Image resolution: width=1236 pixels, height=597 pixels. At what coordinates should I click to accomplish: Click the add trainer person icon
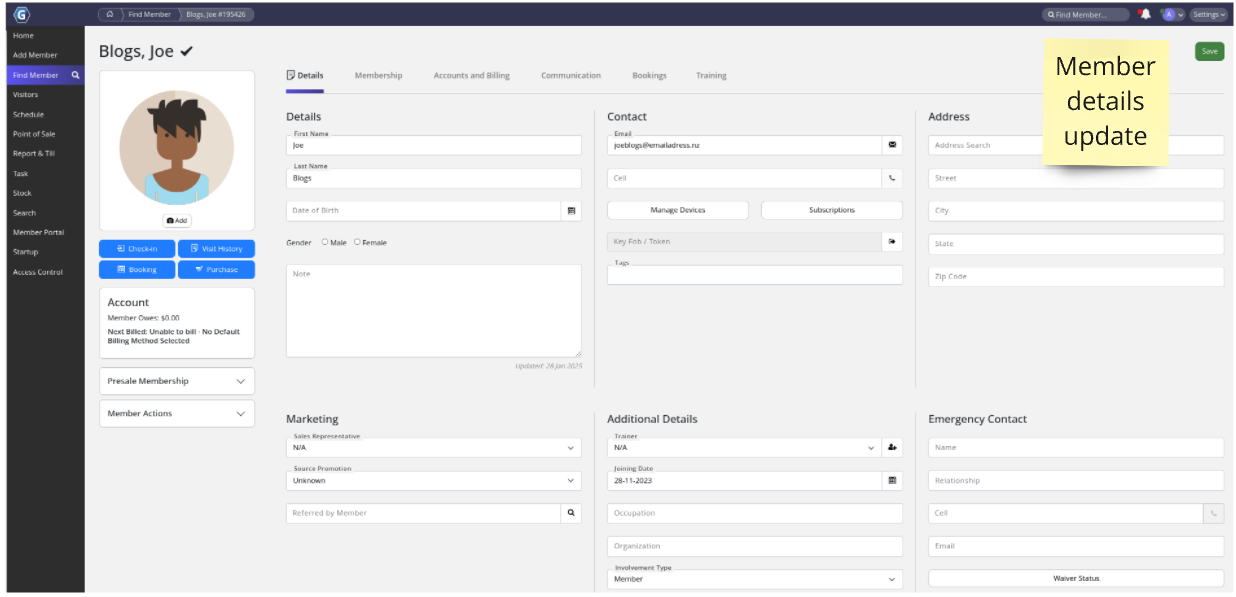[892, 448]
